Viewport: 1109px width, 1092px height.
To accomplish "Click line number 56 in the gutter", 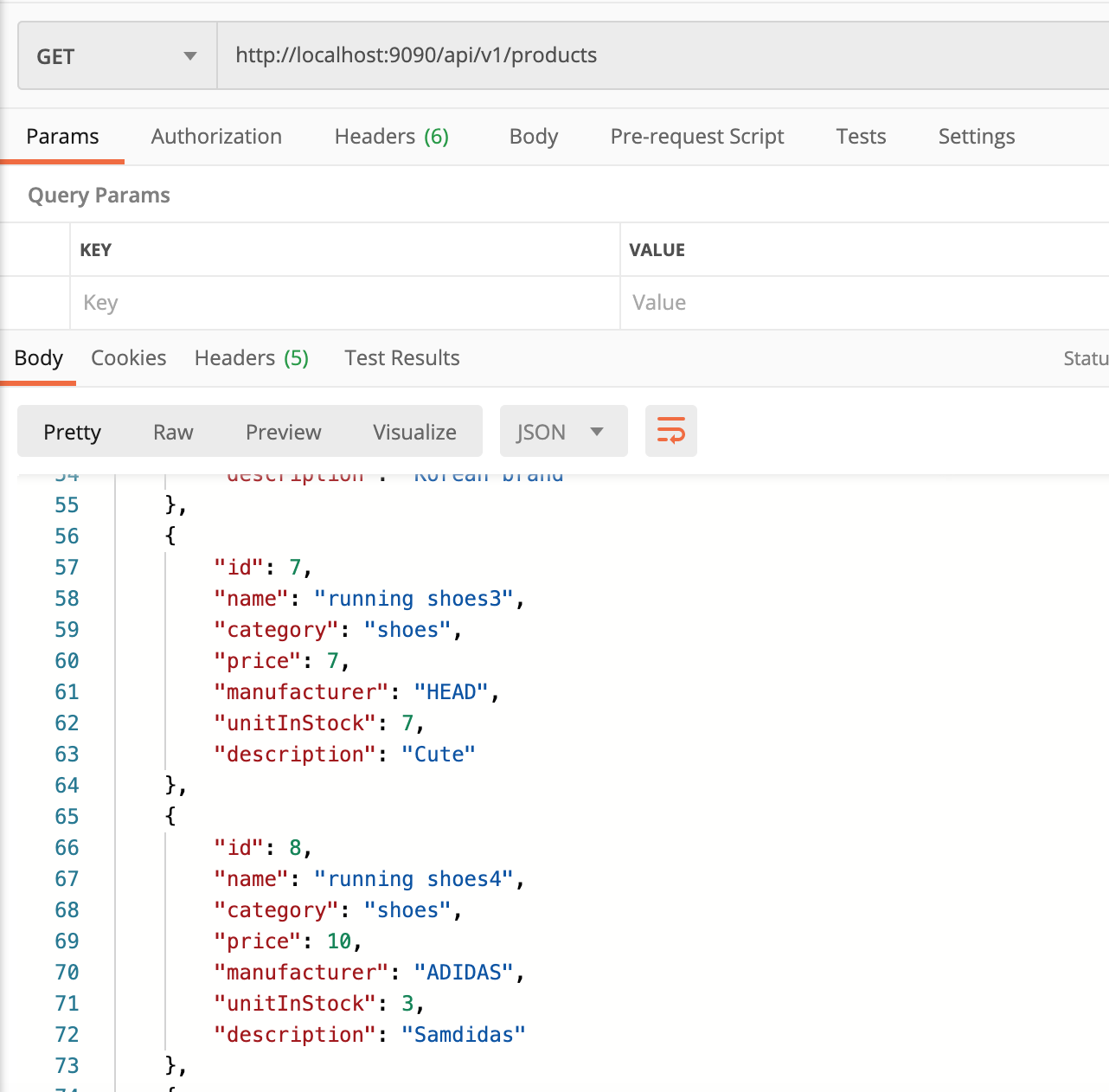I will pyautogui.click(x=67, y=536).
